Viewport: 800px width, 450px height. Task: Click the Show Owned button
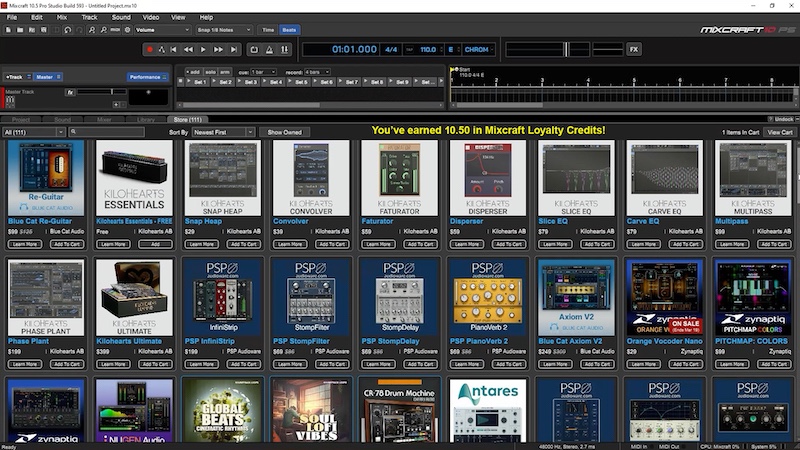(285, 132)
